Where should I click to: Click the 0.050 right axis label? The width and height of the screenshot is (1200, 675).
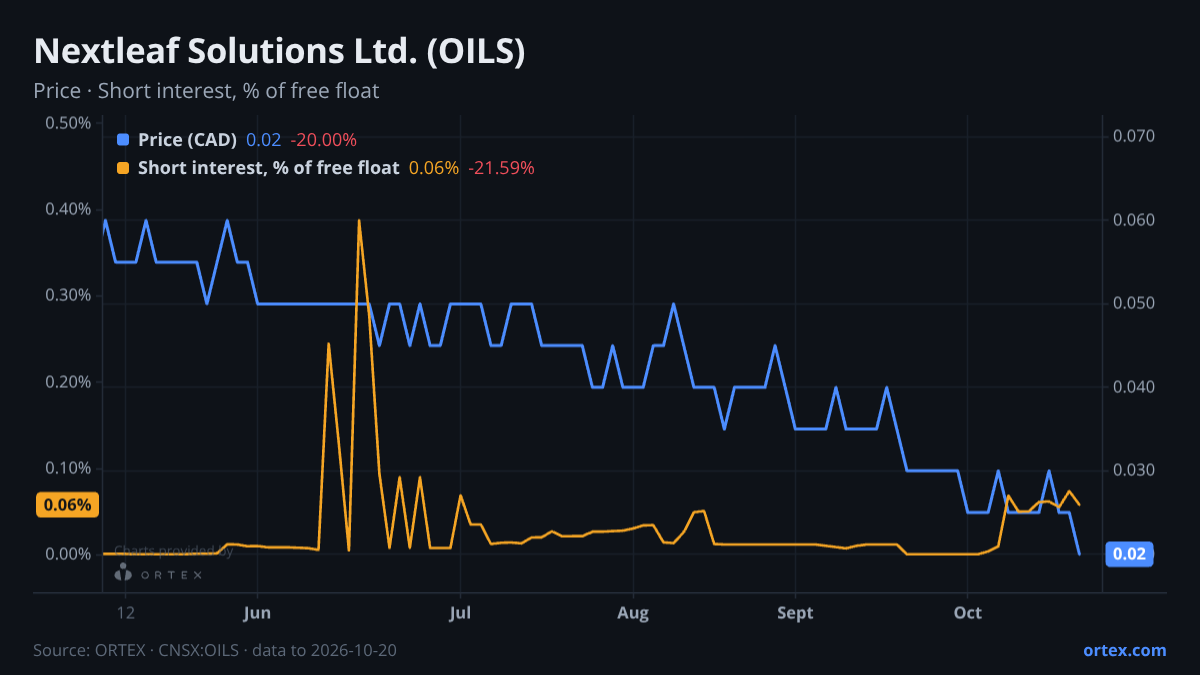[x=1134, y=303]
